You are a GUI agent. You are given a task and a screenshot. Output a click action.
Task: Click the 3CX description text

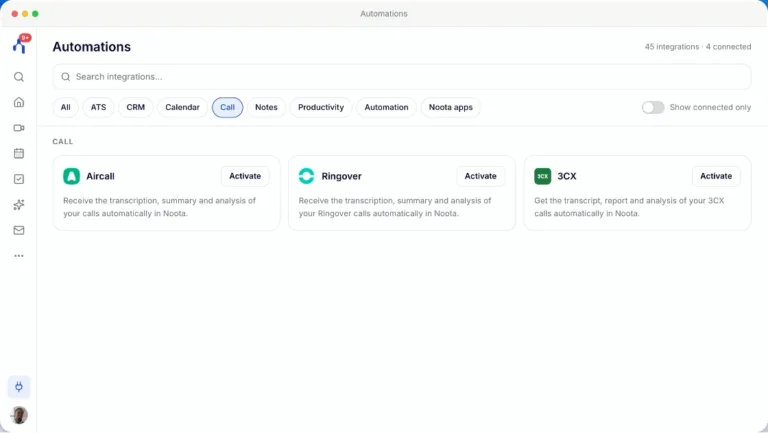coord(629,207)
